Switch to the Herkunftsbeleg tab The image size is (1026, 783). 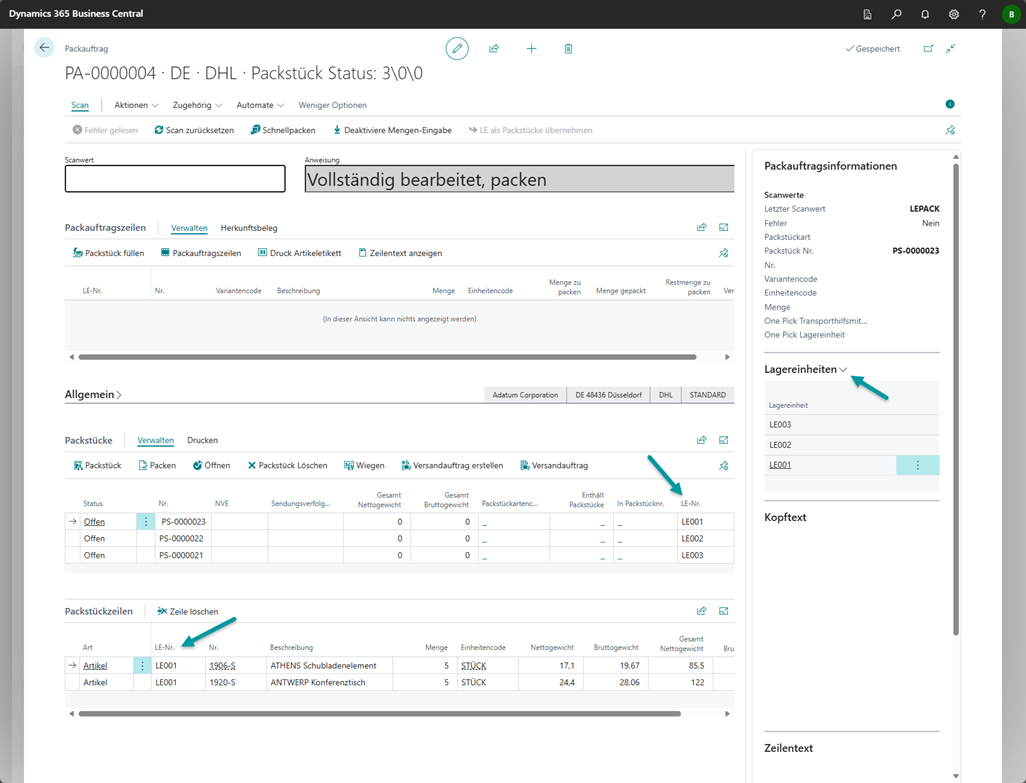[x=249, y=228]
